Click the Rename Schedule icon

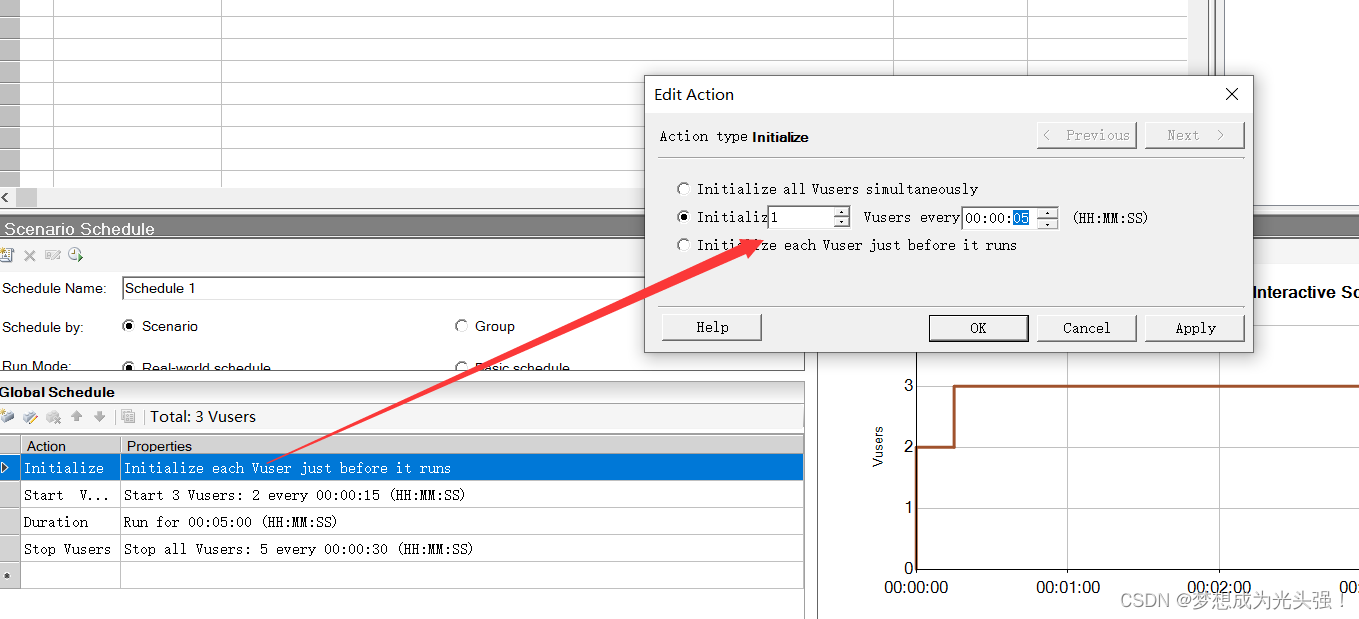click(52, 255)
